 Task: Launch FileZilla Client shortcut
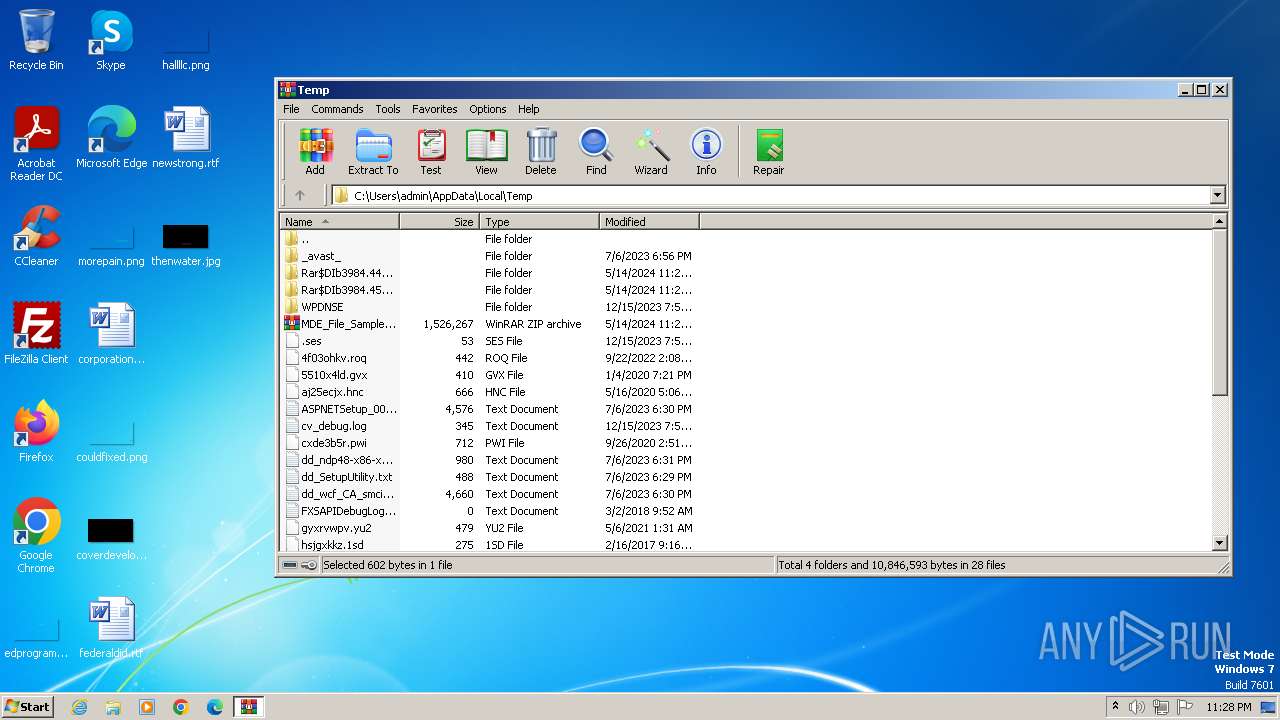[x=36, y=334]
